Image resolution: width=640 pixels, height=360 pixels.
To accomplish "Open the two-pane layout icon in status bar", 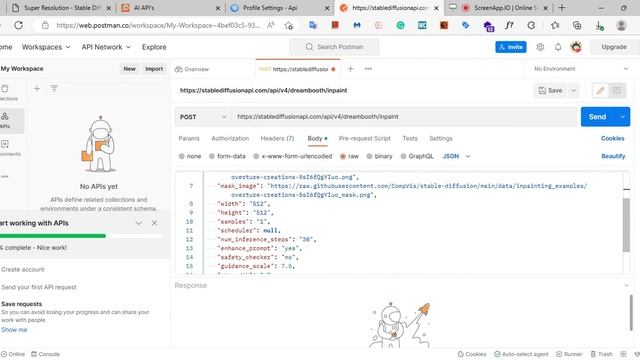I will point(623,354).
